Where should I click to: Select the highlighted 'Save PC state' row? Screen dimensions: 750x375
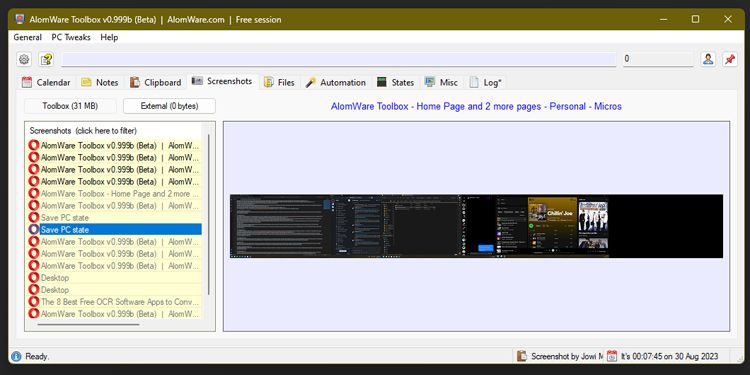pyautogui.click(x=114, y=230)
